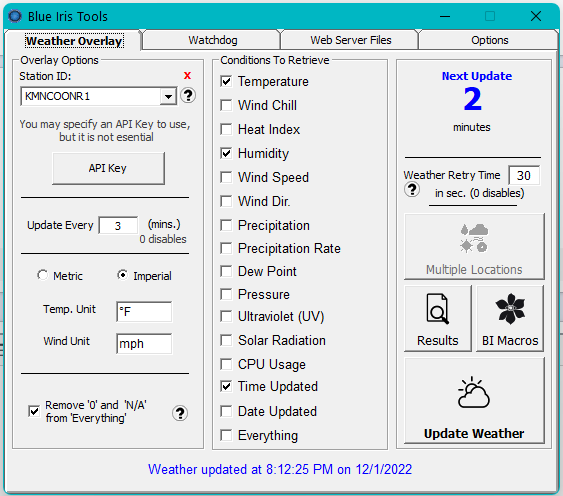Viewport: 563px width, 496px height.
Task: Open the Multiple Locations button
Action: (474, 246)
